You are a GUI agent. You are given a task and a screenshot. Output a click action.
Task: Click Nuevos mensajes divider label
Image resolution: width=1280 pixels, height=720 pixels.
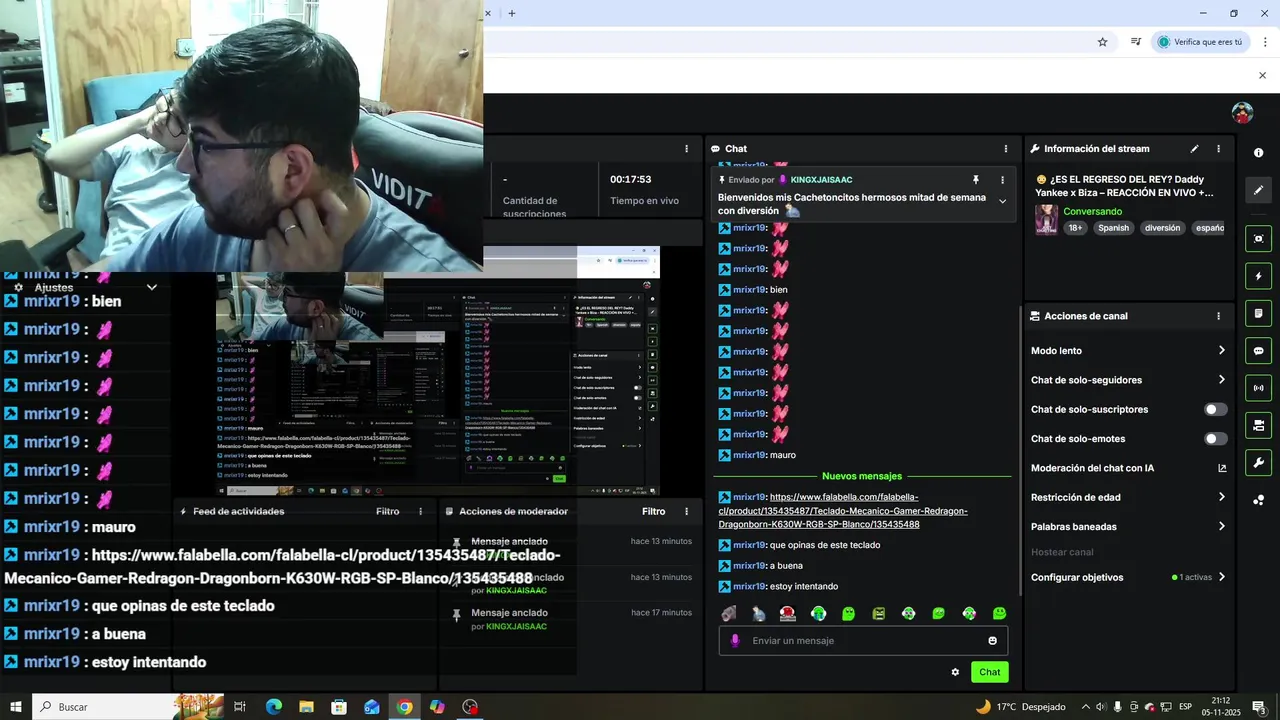(861, 476)
